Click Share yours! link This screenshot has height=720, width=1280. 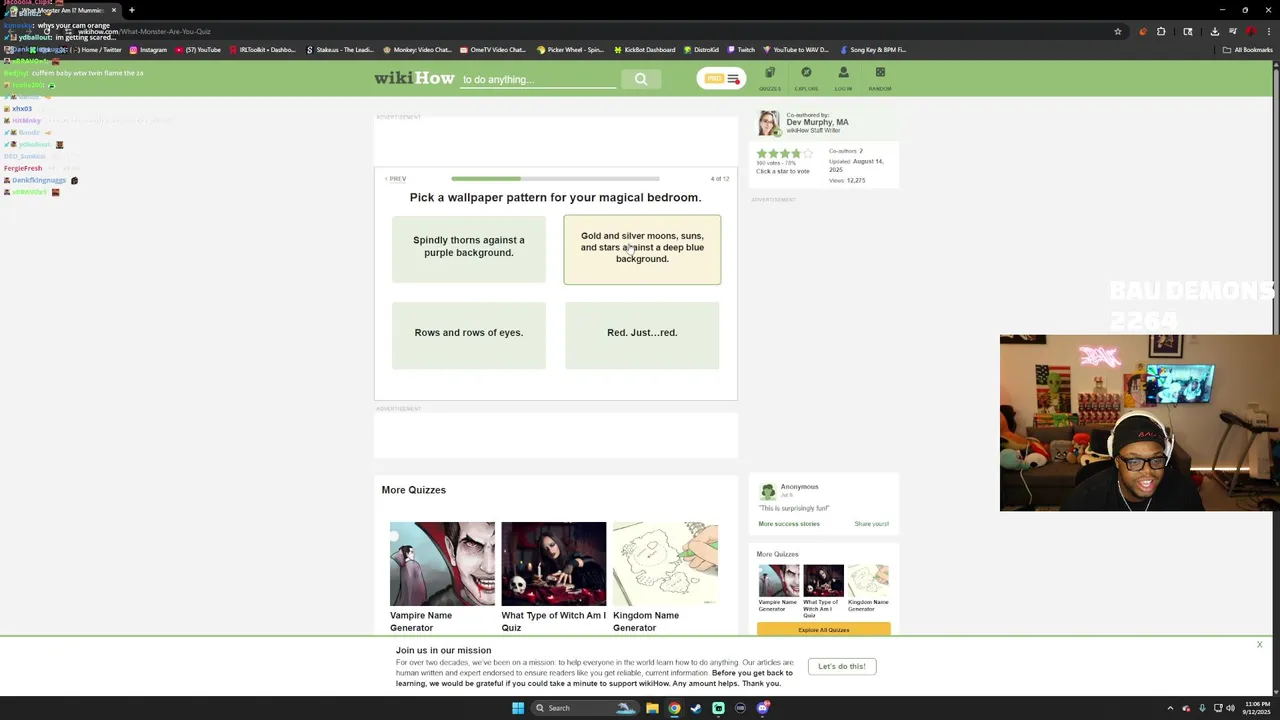click(871, 524)
